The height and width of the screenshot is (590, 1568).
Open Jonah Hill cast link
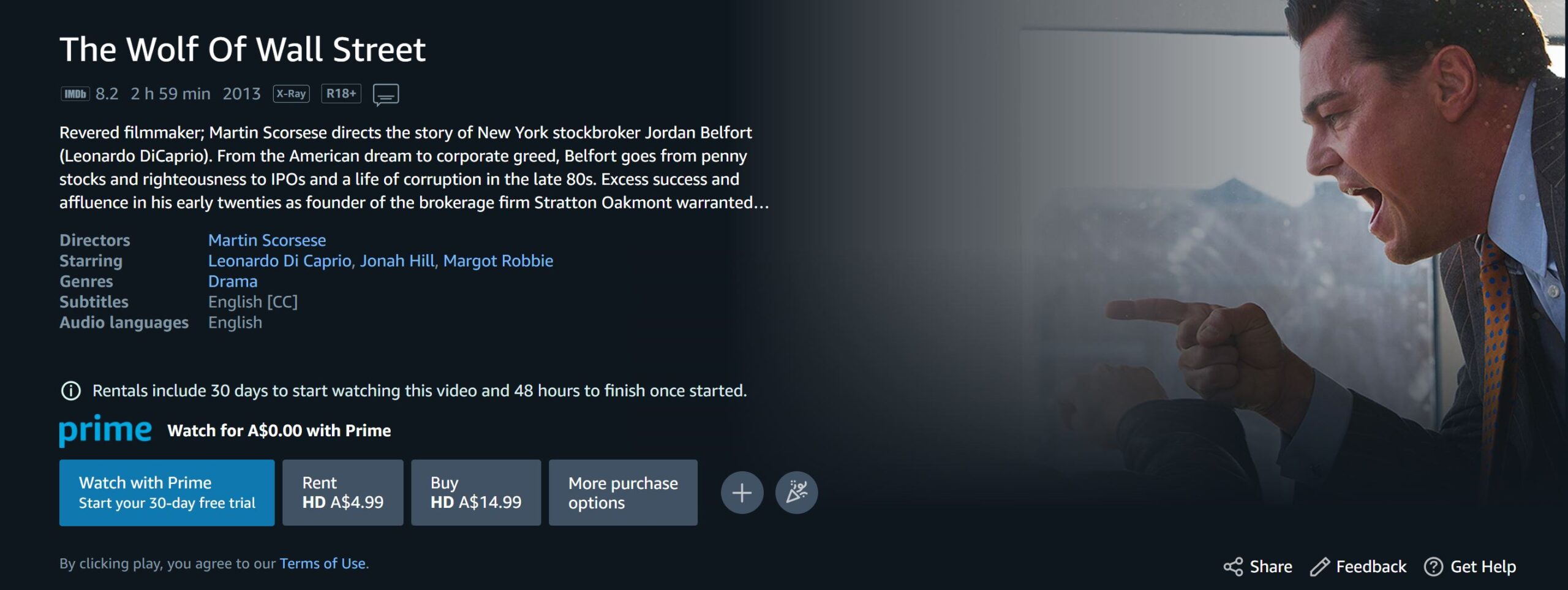pyautogui.click(x=397, y=261)
